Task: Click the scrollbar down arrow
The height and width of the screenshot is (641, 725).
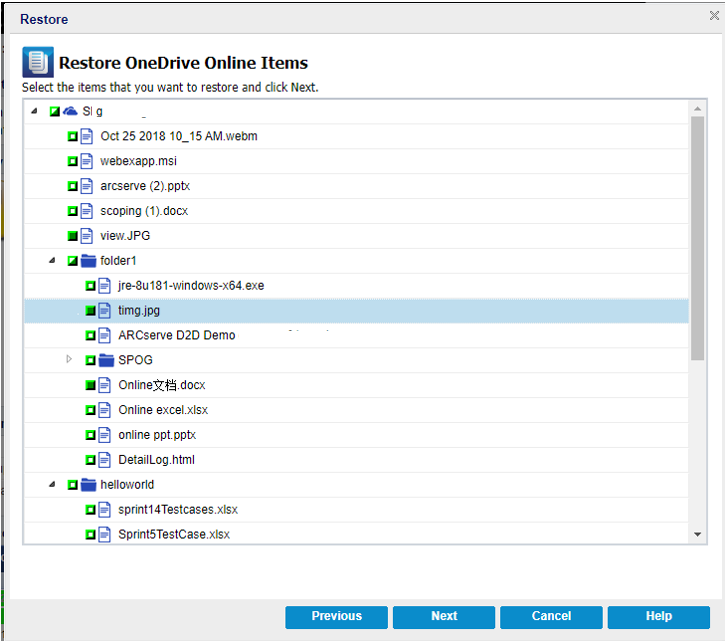Action: tap(698, 535)
